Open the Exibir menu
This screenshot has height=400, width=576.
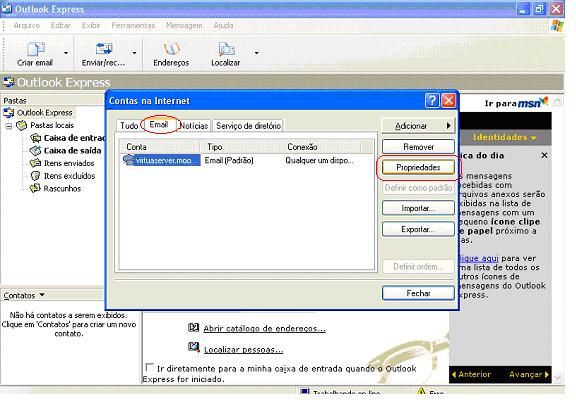click(91, 25)
